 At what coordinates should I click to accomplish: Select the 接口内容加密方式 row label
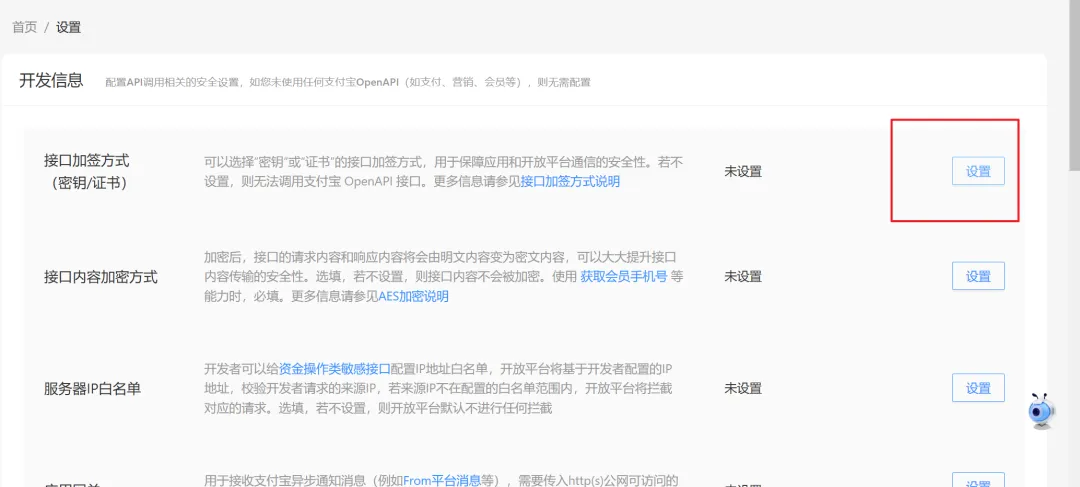coord(100,277)
